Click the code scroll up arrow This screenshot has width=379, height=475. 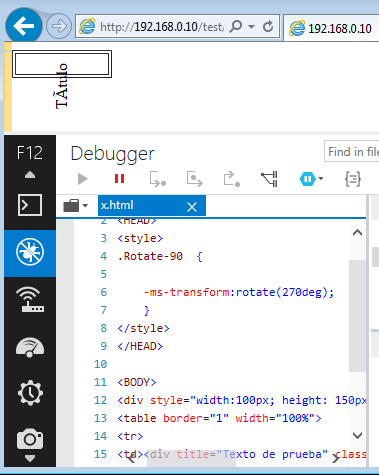click(x=357, y=233)
